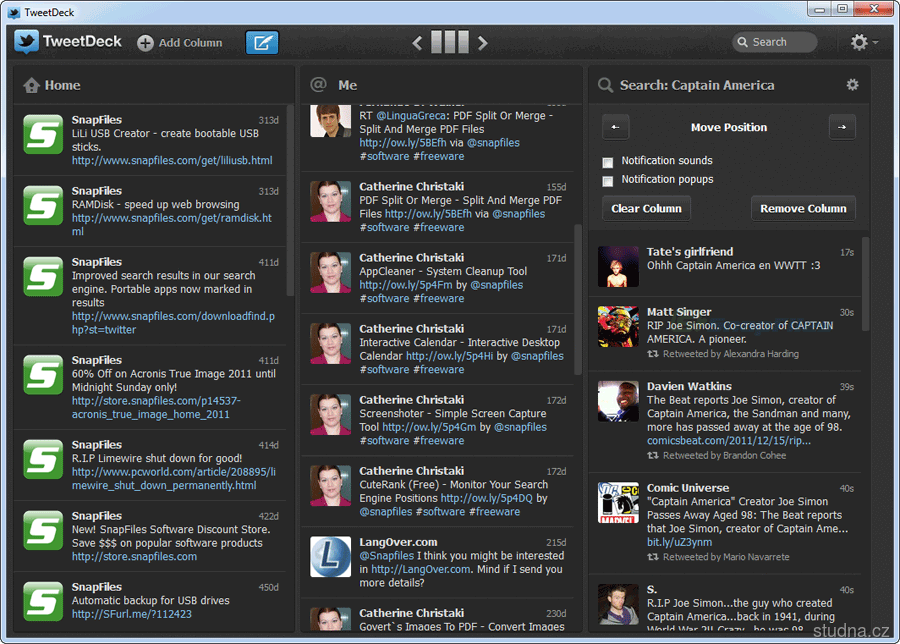The width and height of the screenshot is (900, 644).
Task: Click the Me column scrollbar
Action: (578, 300)
